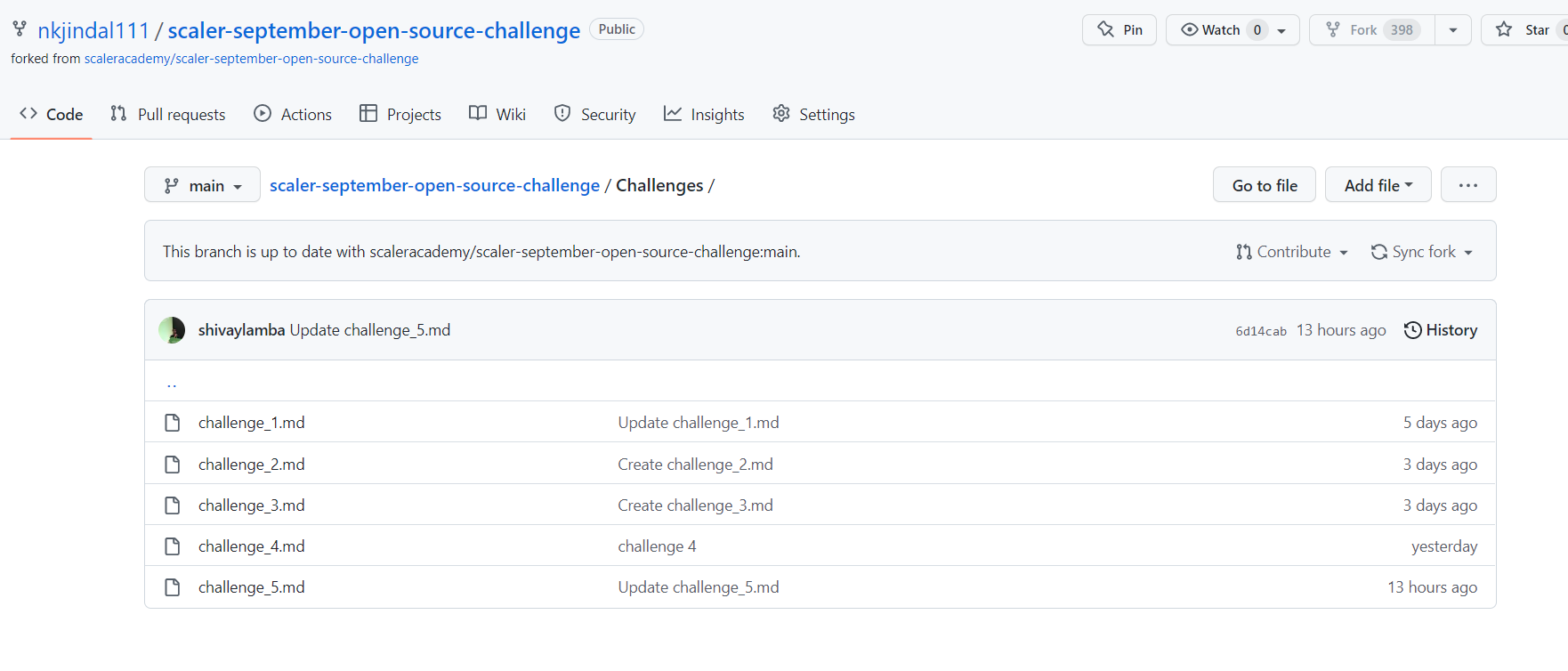Screen dimensions: 1568x671
Task: Open commit message Update challenge_1.md
Action: coord(699,423)
